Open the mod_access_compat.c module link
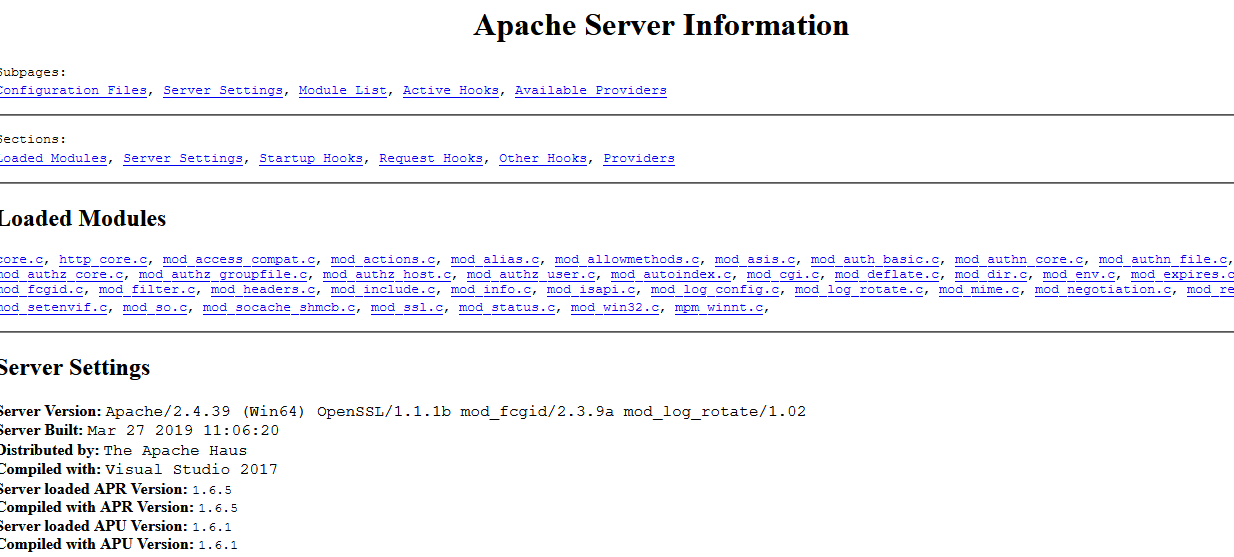 pos(239,260)
